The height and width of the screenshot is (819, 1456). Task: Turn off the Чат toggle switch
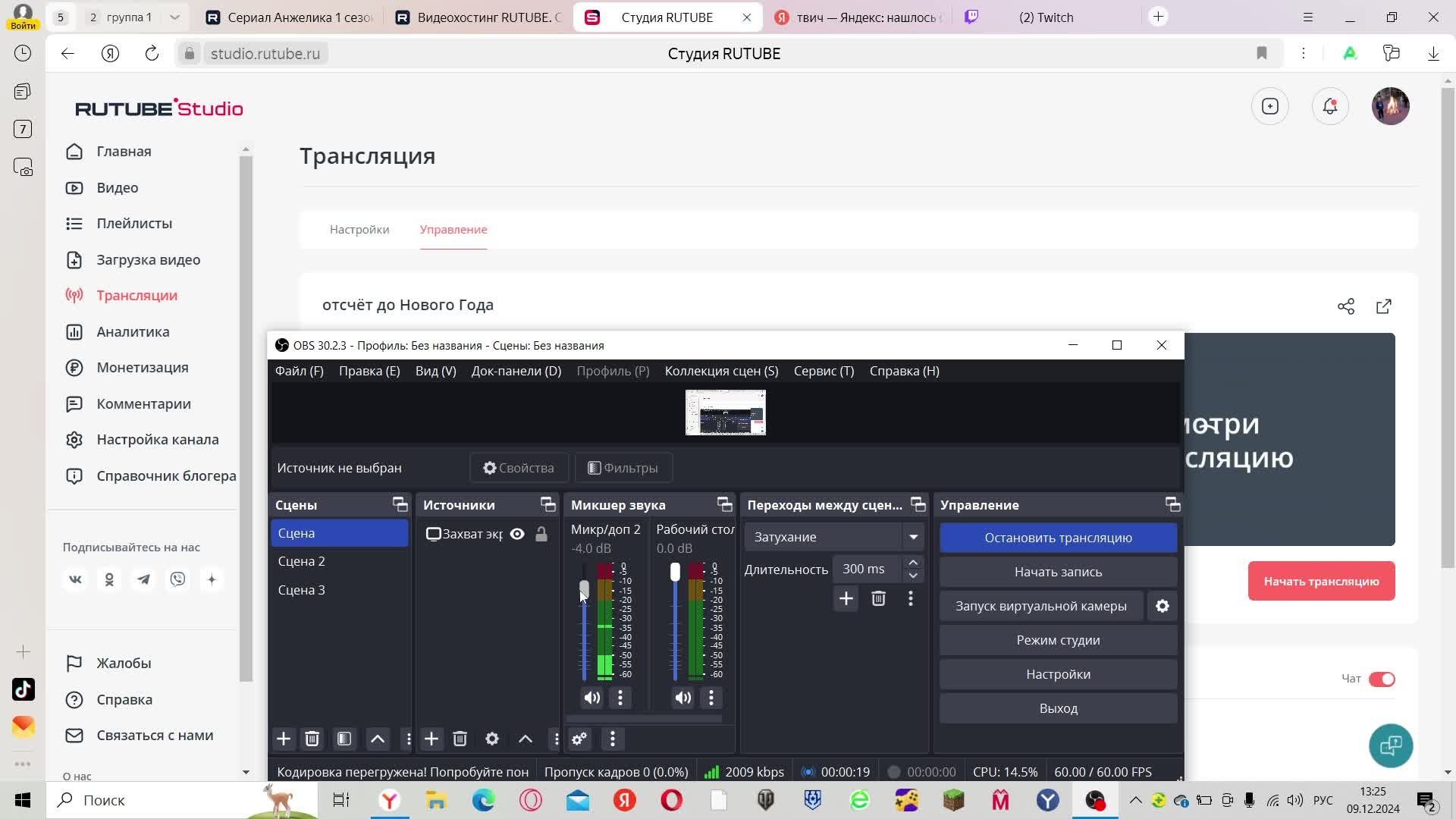(x=1381, y=679)
